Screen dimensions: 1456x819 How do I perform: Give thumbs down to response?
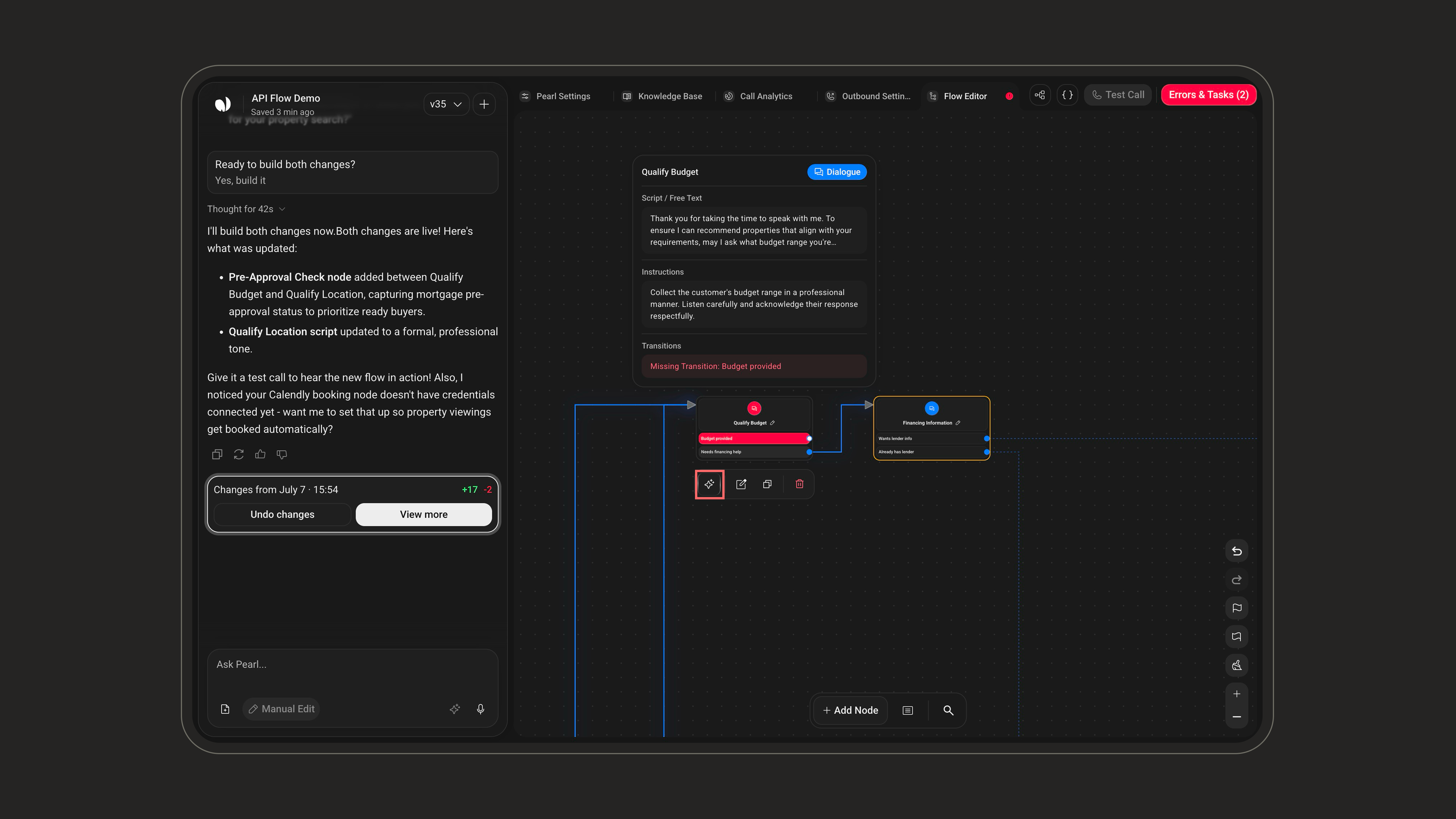tap(282, 454)
